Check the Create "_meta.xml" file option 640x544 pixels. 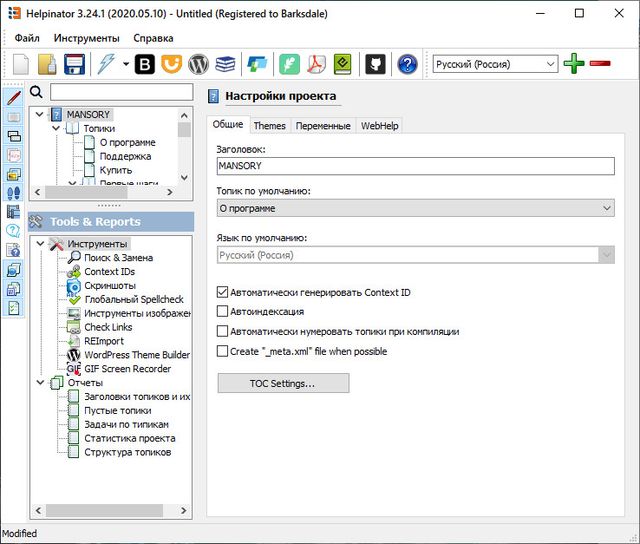(223, 351)
